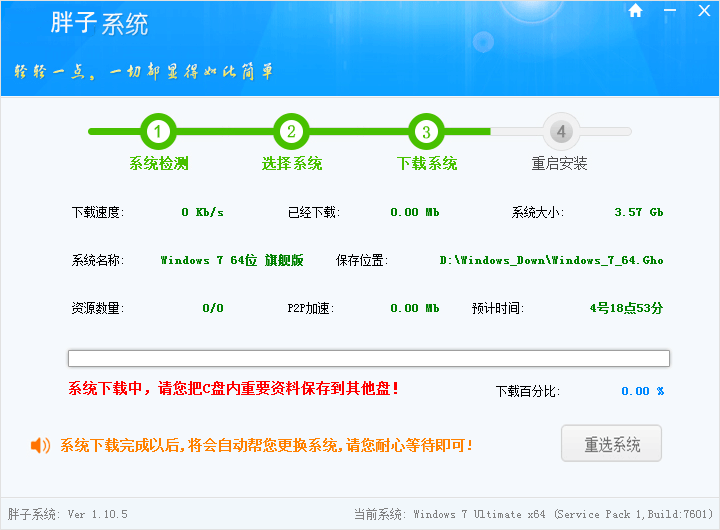Minimize the 胖子系统 window
This screenshot has height=530, width=720.
(669, 11)
